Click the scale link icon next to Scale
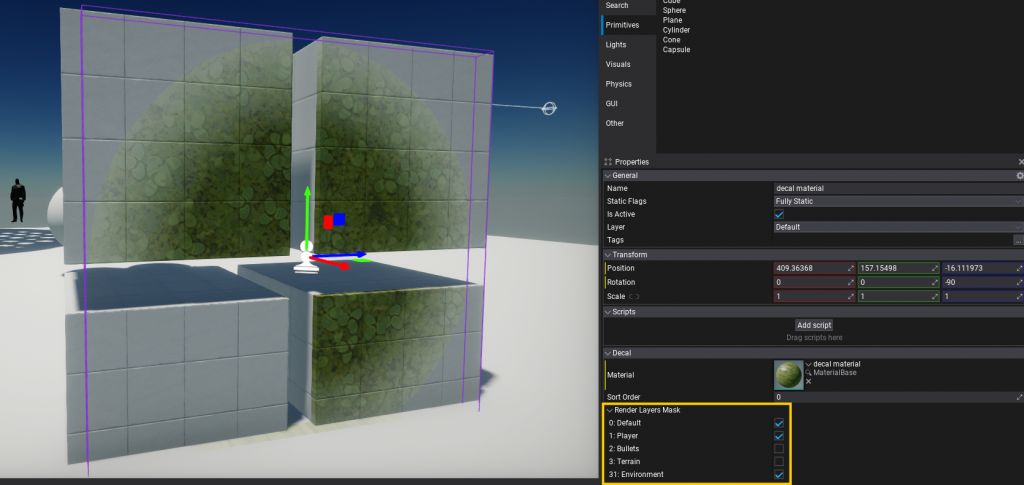 click(633, 297)
